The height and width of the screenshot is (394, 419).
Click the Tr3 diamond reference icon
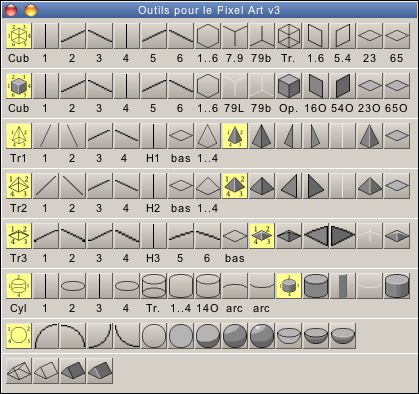[19, 236]
